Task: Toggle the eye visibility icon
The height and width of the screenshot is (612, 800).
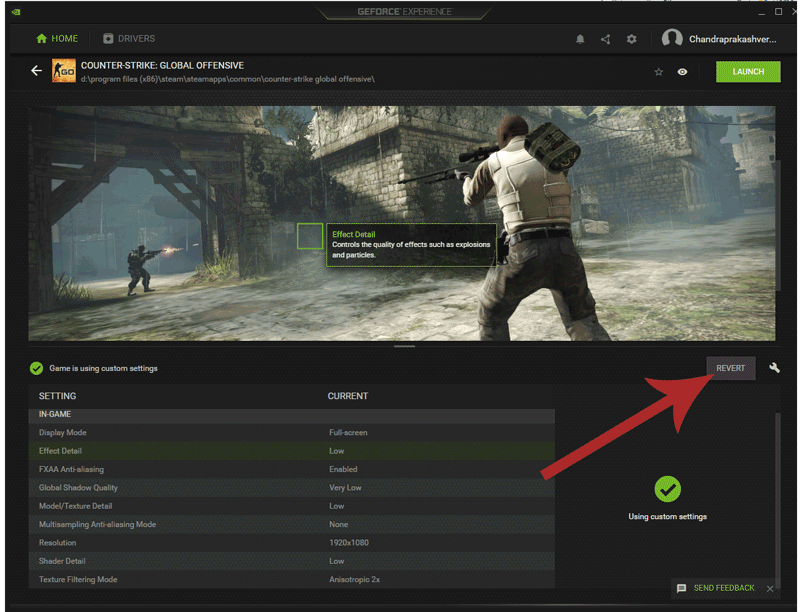Action: coord(682,72)
